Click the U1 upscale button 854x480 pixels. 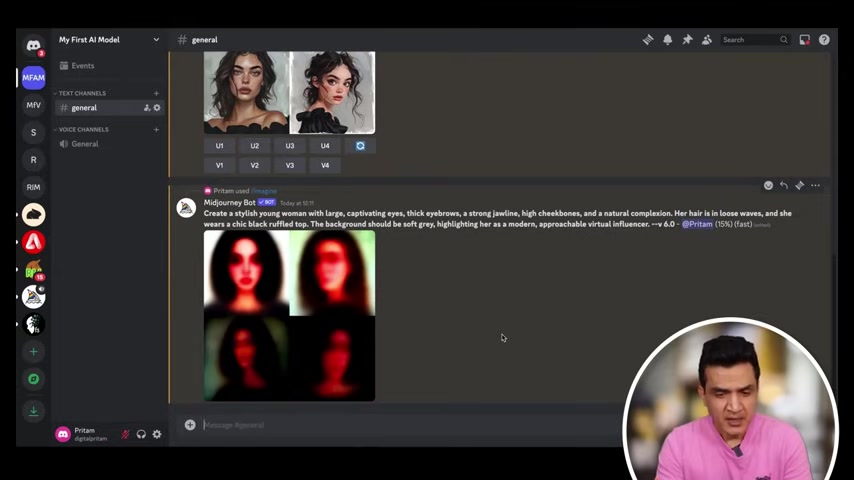pos(219,146)
